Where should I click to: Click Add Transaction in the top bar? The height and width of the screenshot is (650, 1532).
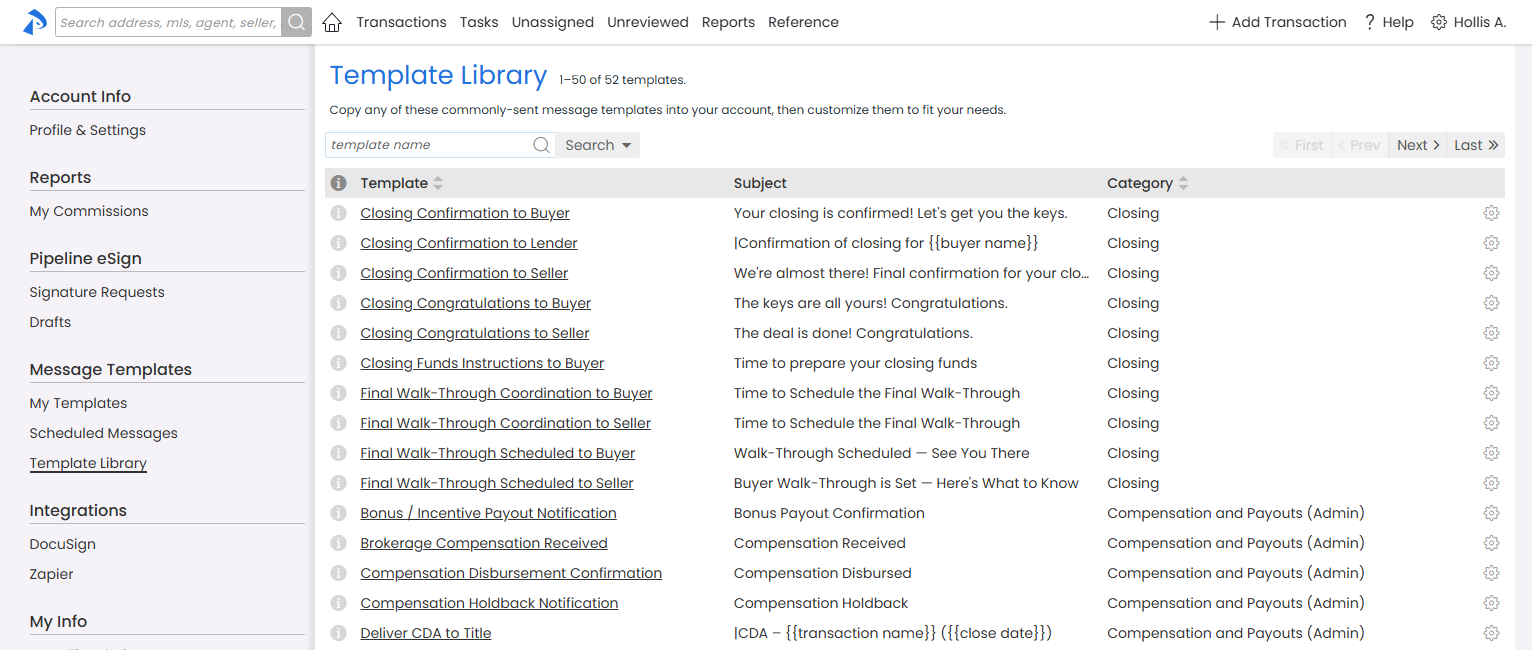click(1277, 22)
